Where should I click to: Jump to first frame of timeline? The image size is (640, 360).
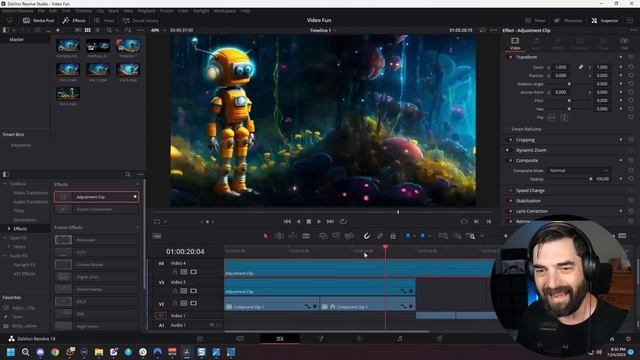[287, 221]
